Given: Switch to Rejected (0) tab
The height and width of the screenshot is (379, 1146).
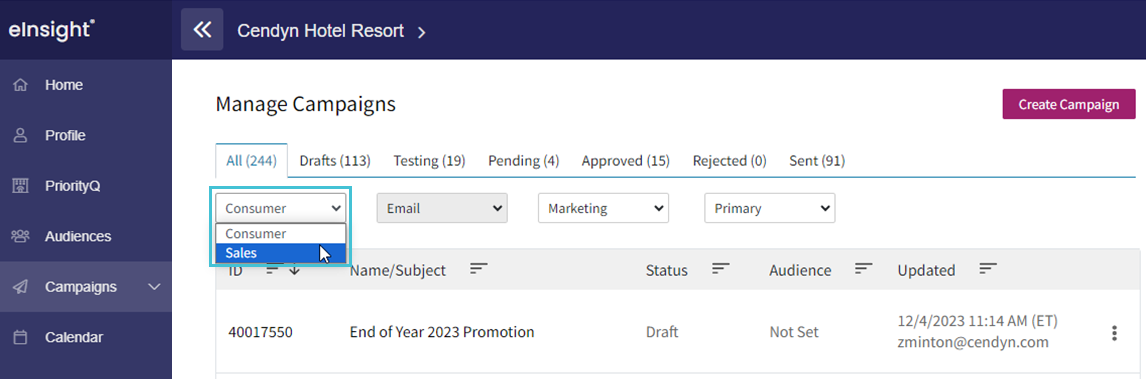Looking at the screenshot, I should pyautogui.click(x=729, y=161).
